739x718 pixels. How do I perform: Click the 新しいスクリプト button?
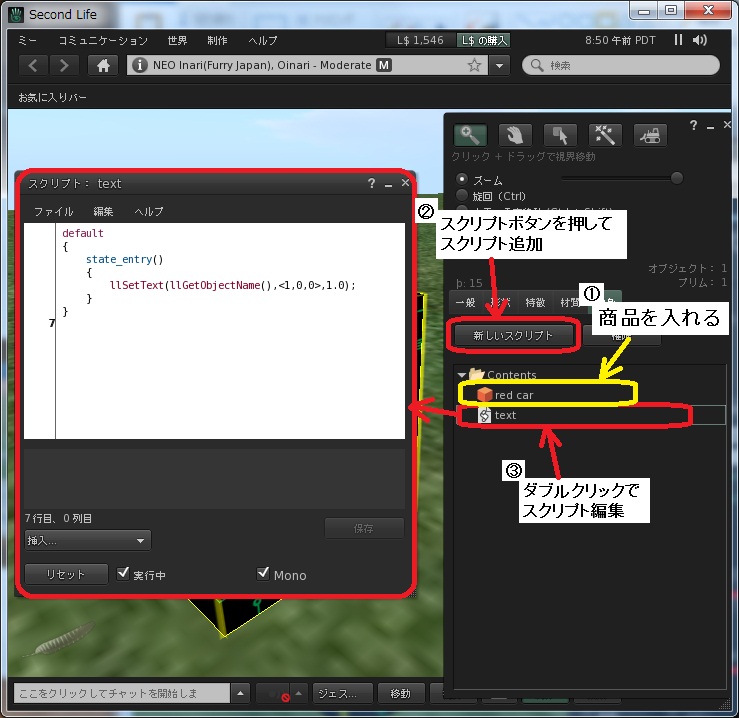click(513, 335)
